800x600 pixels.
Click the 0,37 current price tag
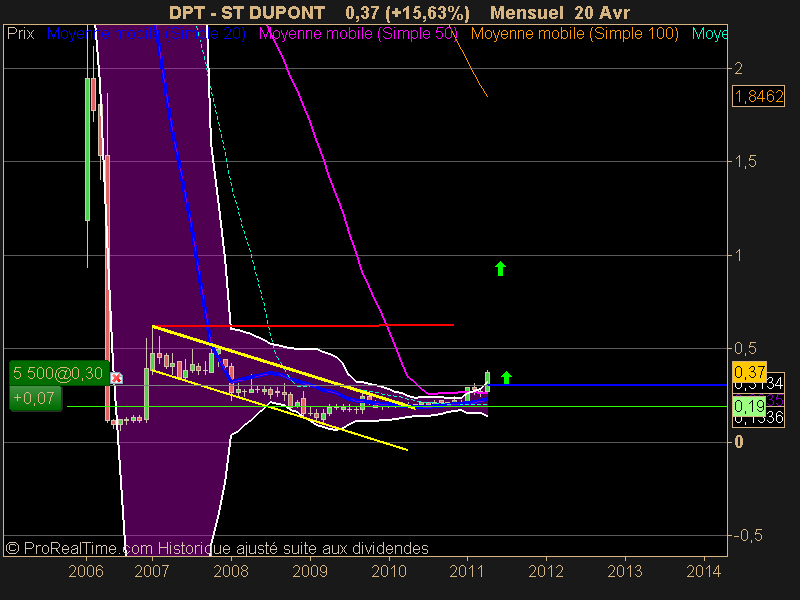(749, 372)
